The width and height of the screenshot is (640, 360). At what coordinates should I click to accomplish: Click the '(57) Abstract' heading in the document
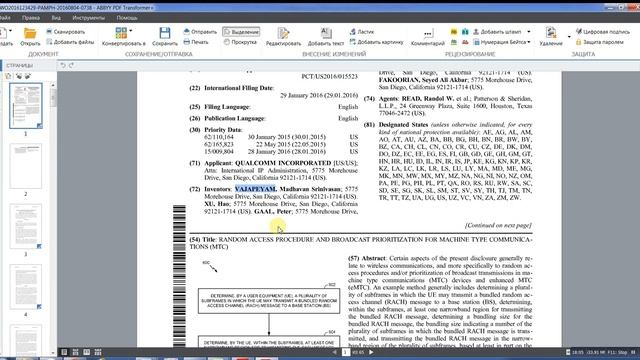[367, 258]
